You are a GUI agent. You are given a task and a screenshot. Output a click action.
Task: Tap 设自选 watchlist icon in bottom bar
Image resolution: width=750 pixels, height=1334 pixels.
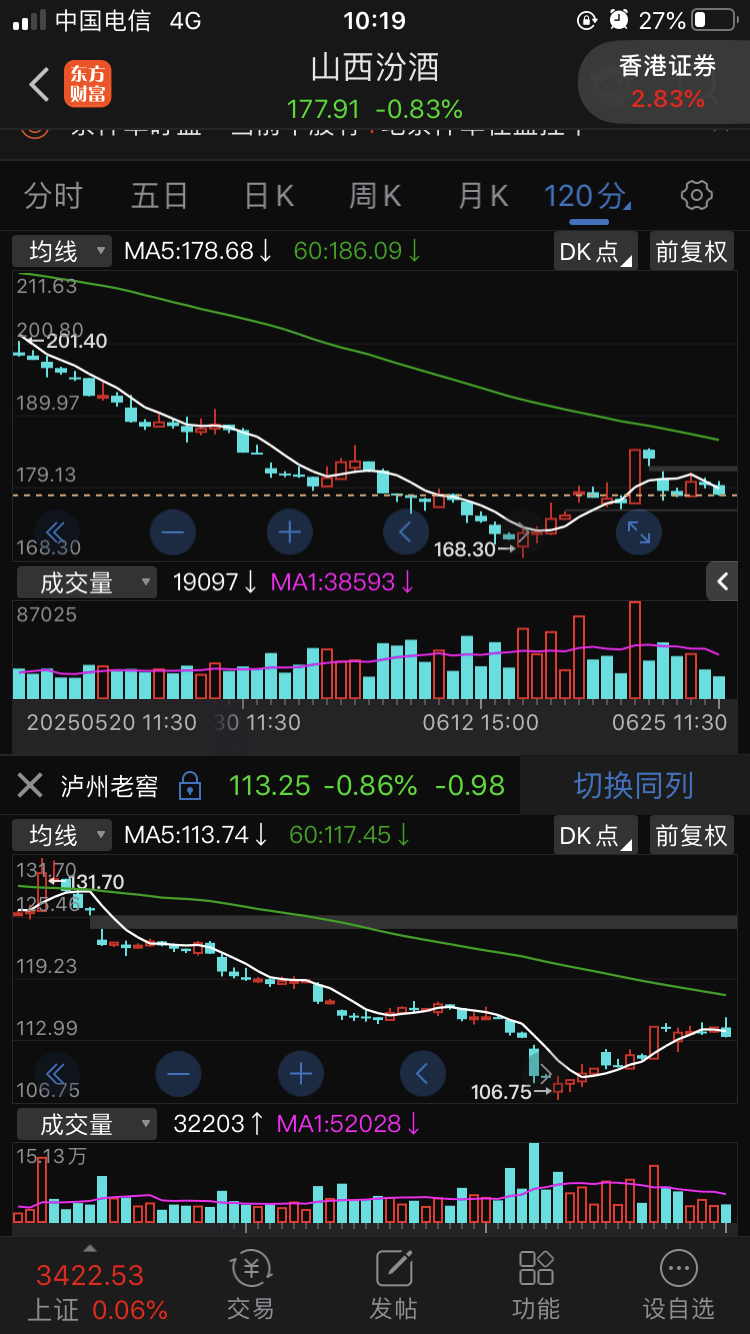pos(678,1284)
